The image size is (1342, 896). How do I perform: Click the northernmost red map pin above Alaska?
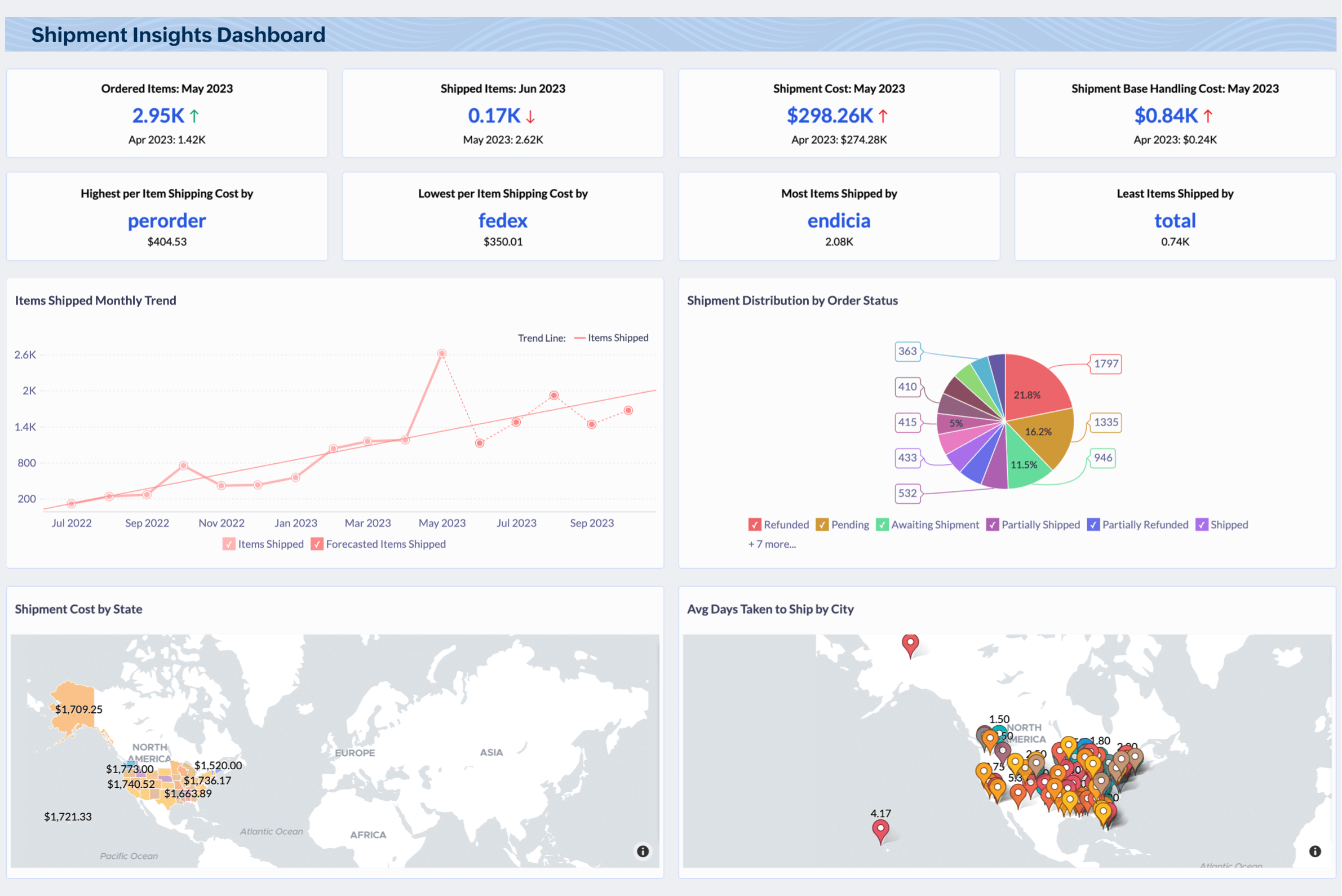[910, 646]
